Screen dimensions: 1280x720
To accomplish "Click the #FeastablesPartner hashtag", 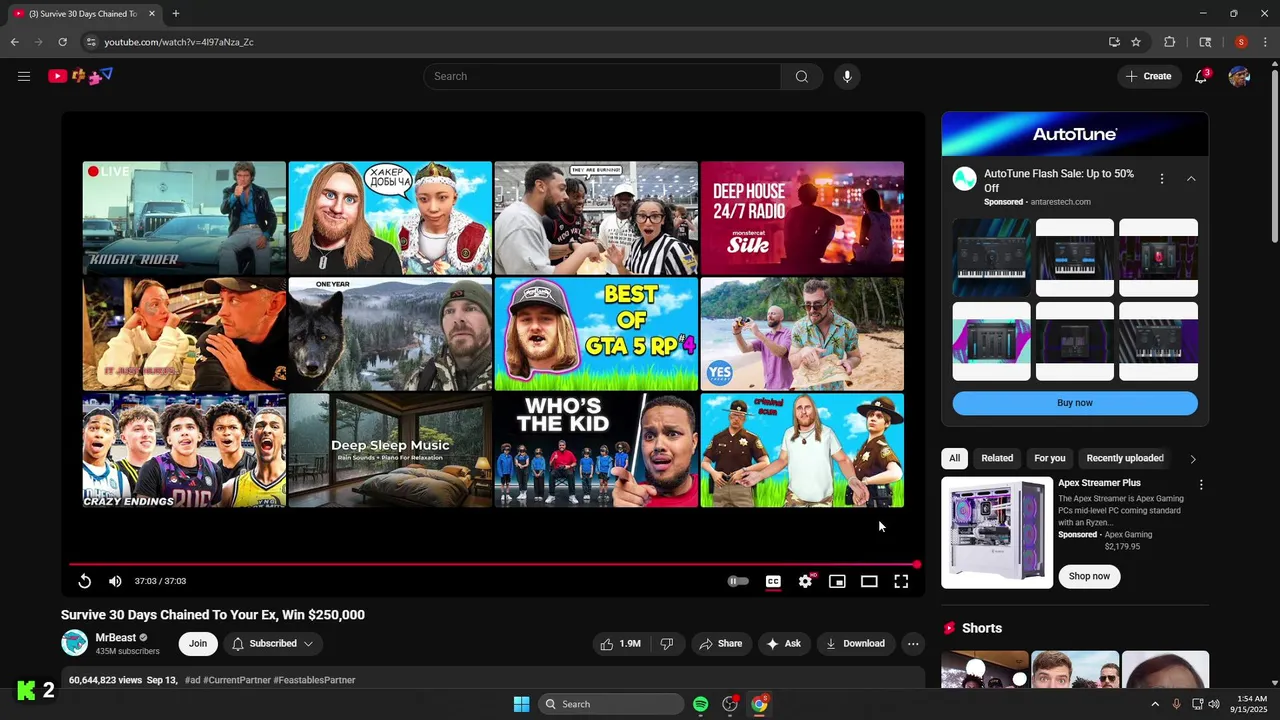I will coord(314,680).
